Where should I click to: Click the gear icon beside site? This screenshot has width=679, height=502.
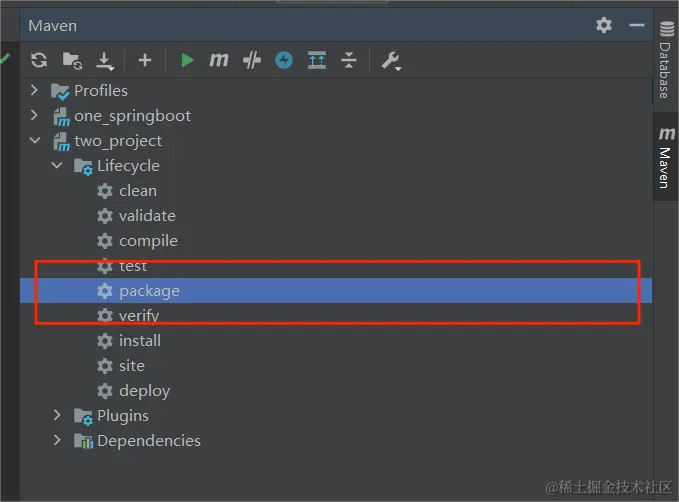(x=105, y=366)
